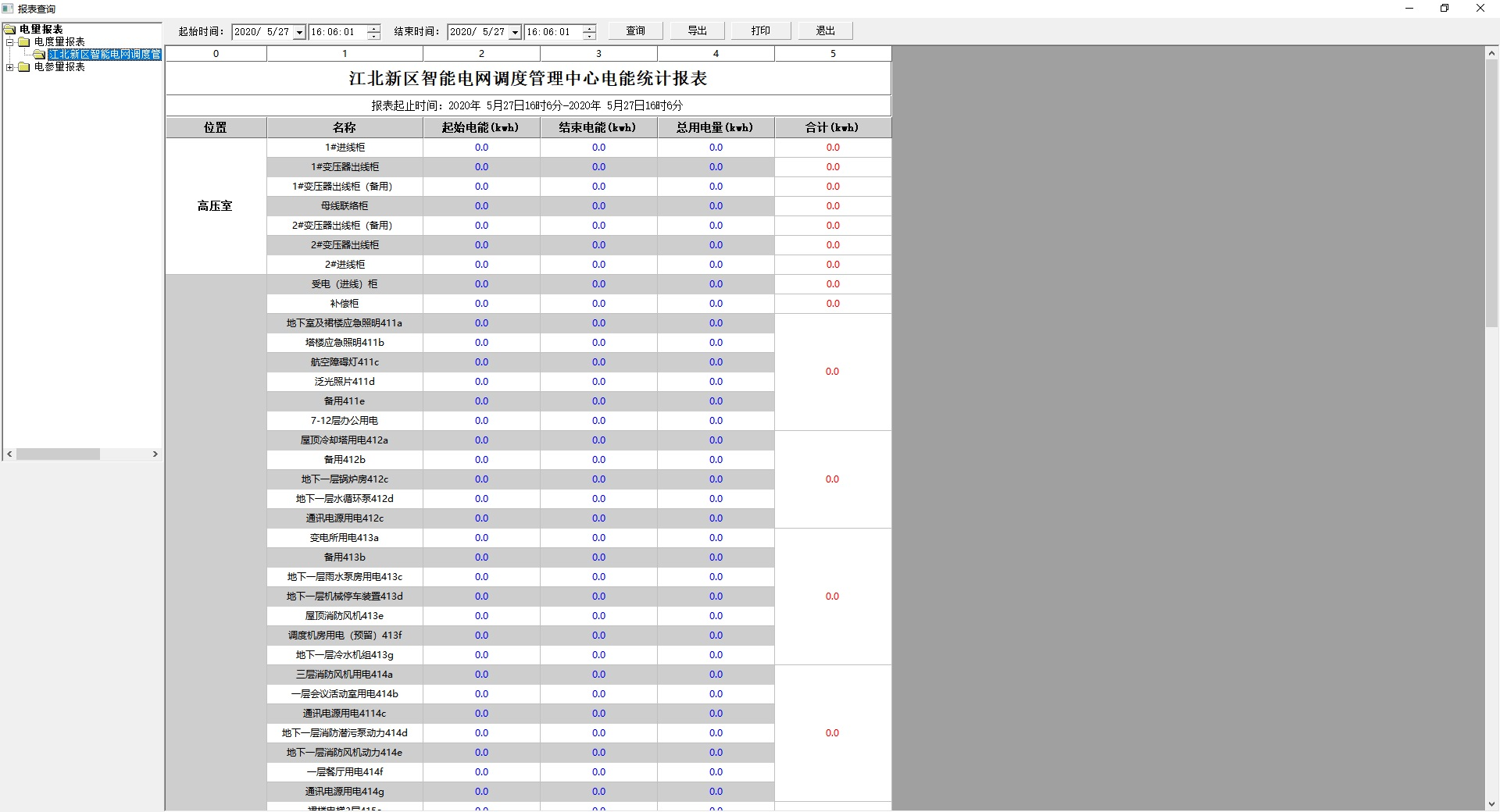Click inside the start time field
1500x812 pixels.
[x=336, y=32]
